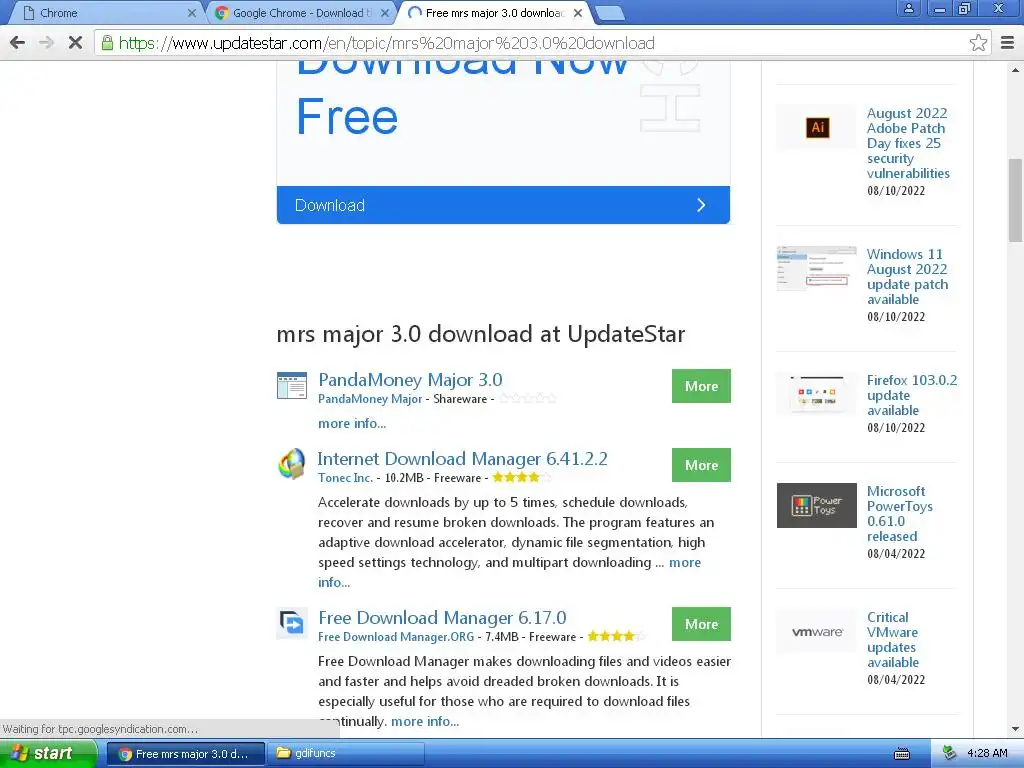Viewport: 1024px width, 768px height.
Task: Open Firefox update news thumbnail
Action: [816, 394]
